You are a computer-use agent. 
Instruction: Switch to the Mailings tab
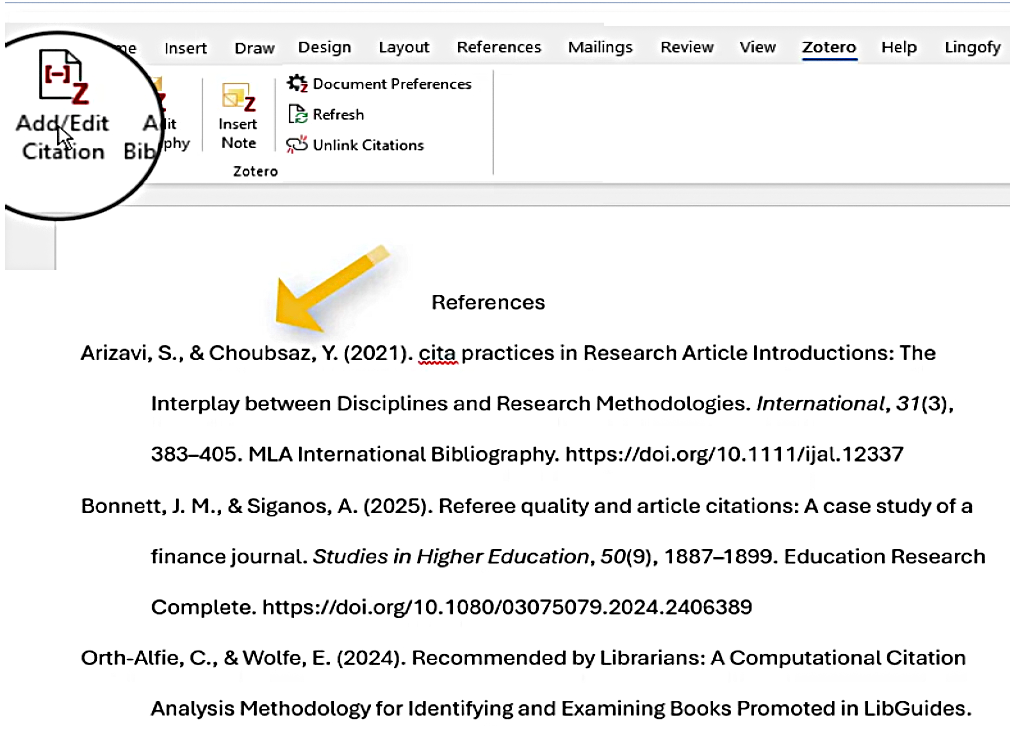pos(600,47)
